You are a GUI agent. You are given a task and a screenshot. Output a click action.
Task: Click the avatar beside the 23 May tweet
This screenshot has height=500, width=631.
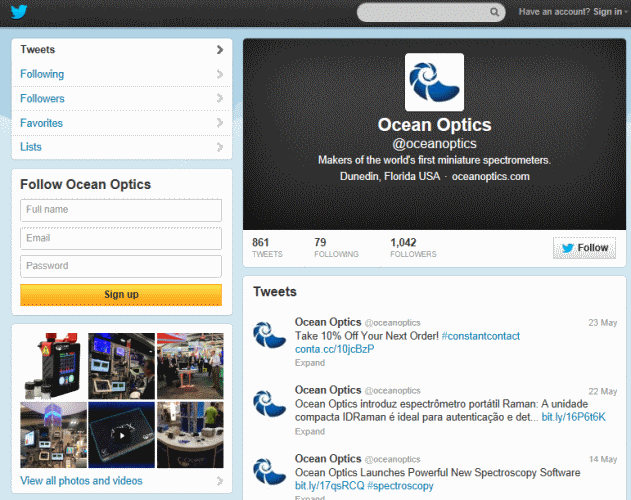(270, 335)
